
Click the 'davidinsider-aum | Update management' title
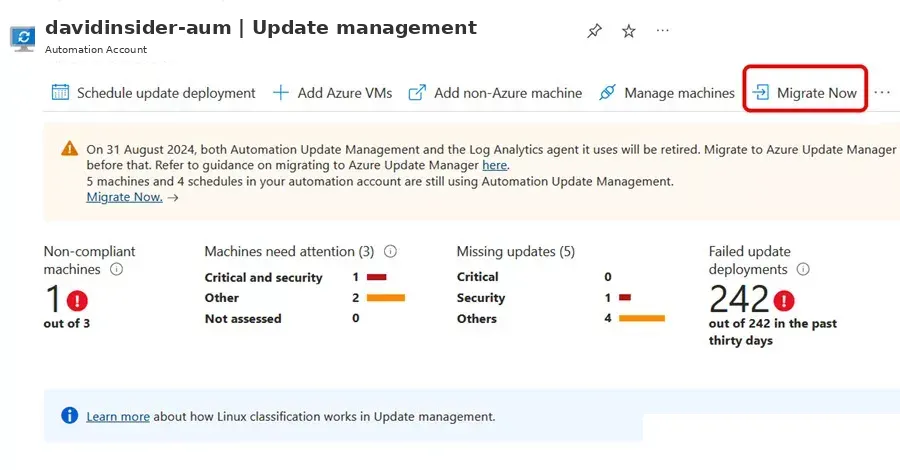pos(261,28)
